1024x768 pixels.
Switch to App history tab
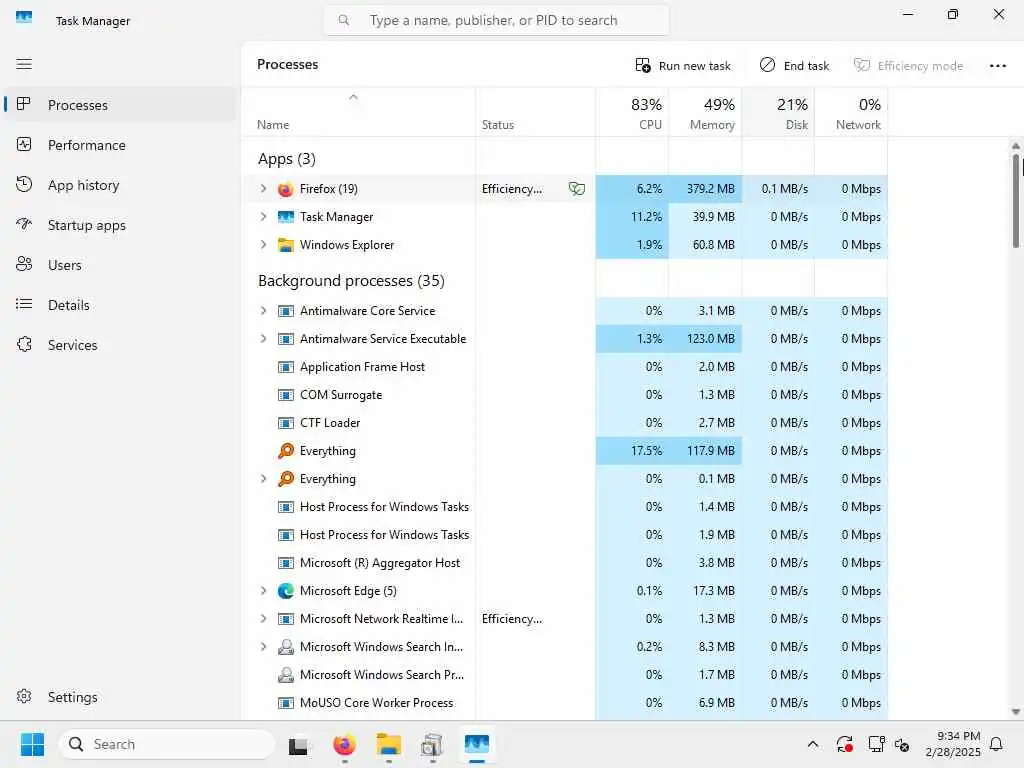coord(120,185)
